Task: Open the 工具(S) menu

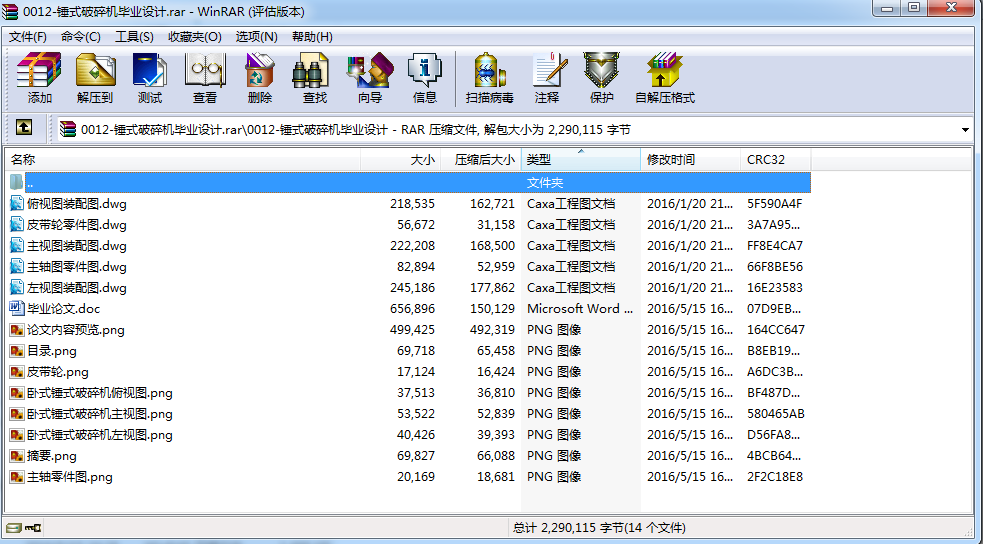Action: [134, 37]
